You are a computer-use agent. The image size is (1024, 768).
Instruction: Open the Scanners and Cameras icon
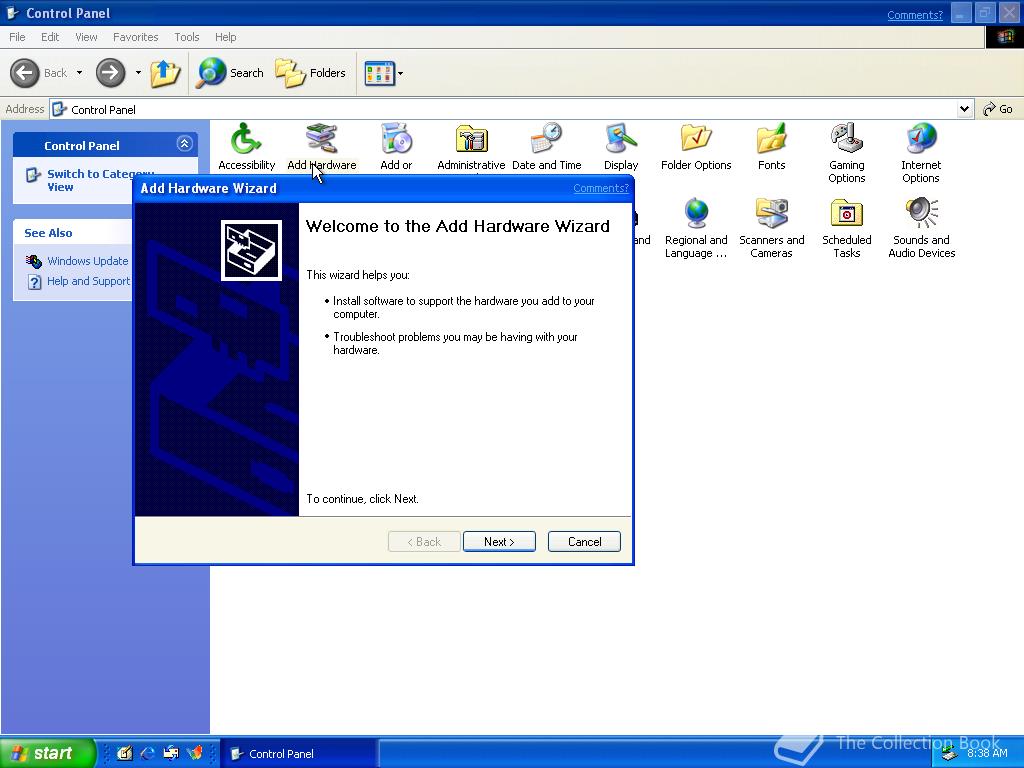tap(771, 229)
